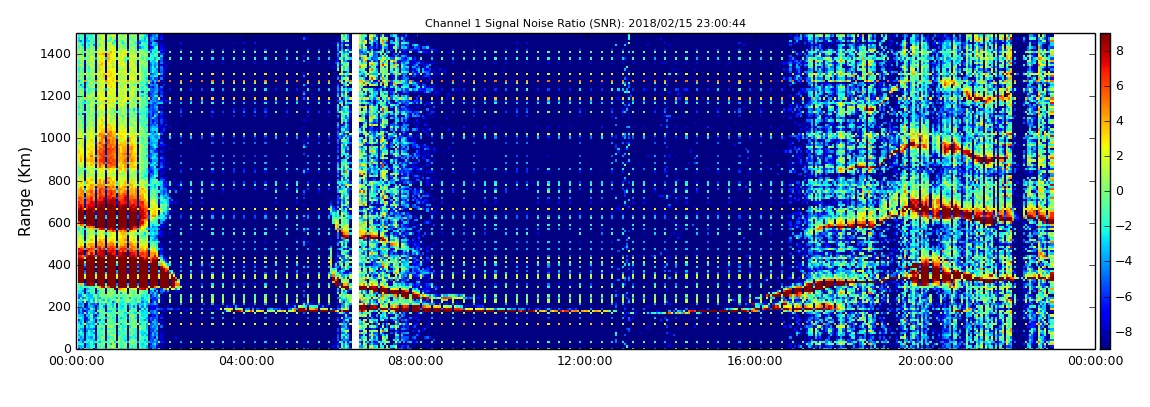Viewport: 1150px width, 407px height.
Task: Click the 1200 tick label on range axis
Action: pos(57,96)
